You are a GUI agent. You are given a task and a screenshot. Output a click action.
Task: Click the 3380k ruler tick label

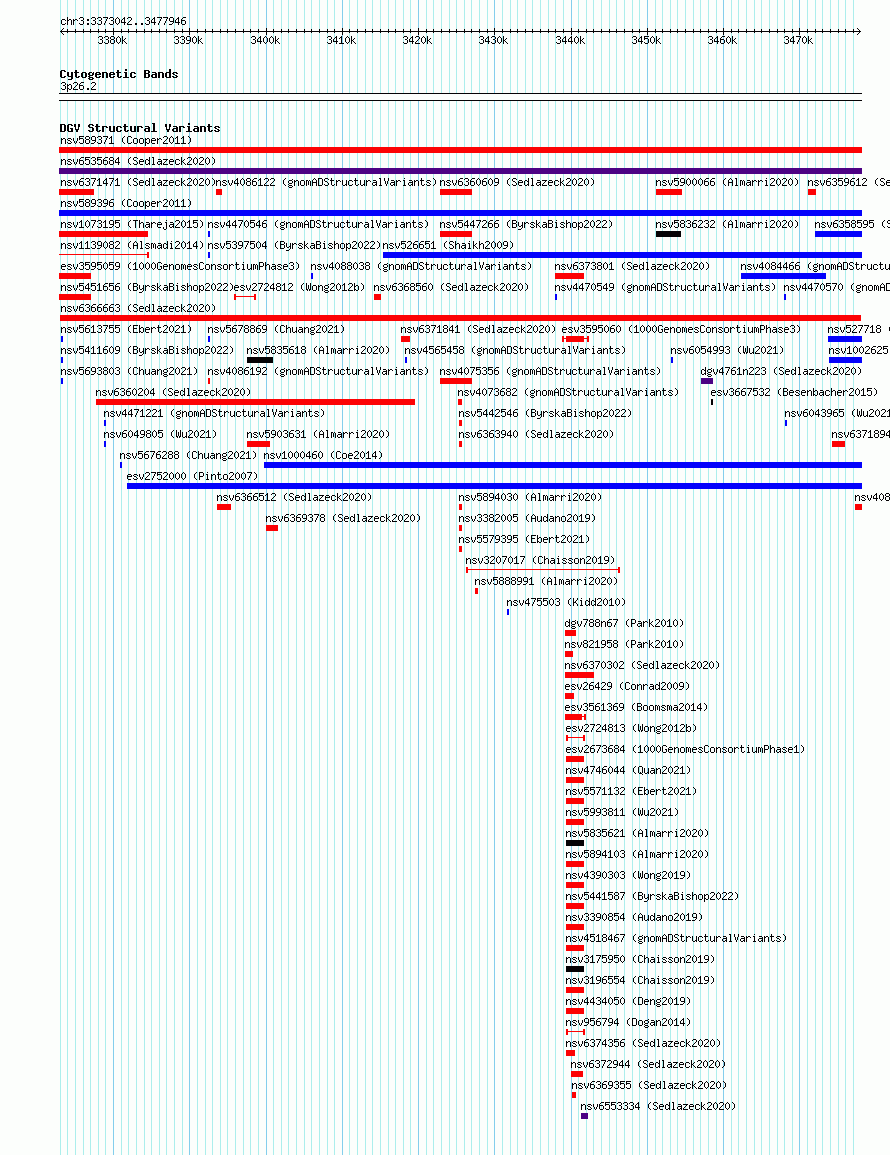[x=112, y=41]
